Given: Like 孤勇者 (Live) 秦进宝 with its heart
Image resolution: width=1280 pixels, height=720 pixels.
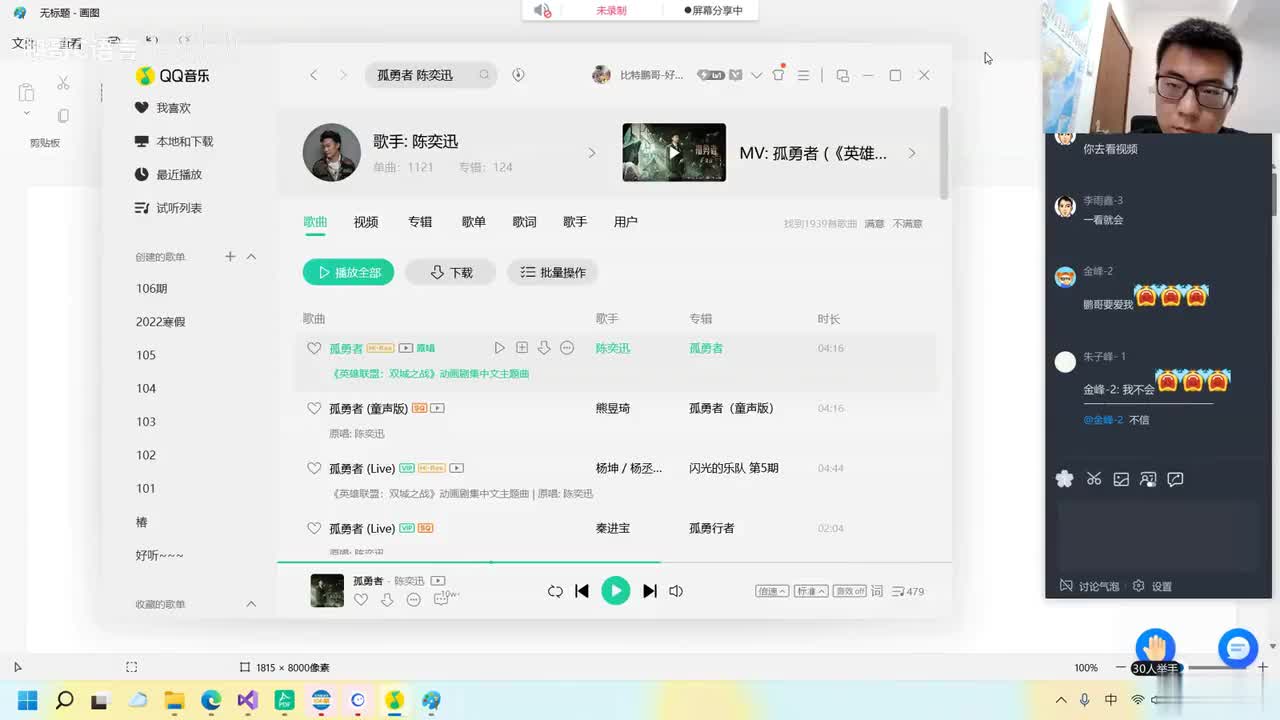Looking at the screenshot, I should coord(314,528).
